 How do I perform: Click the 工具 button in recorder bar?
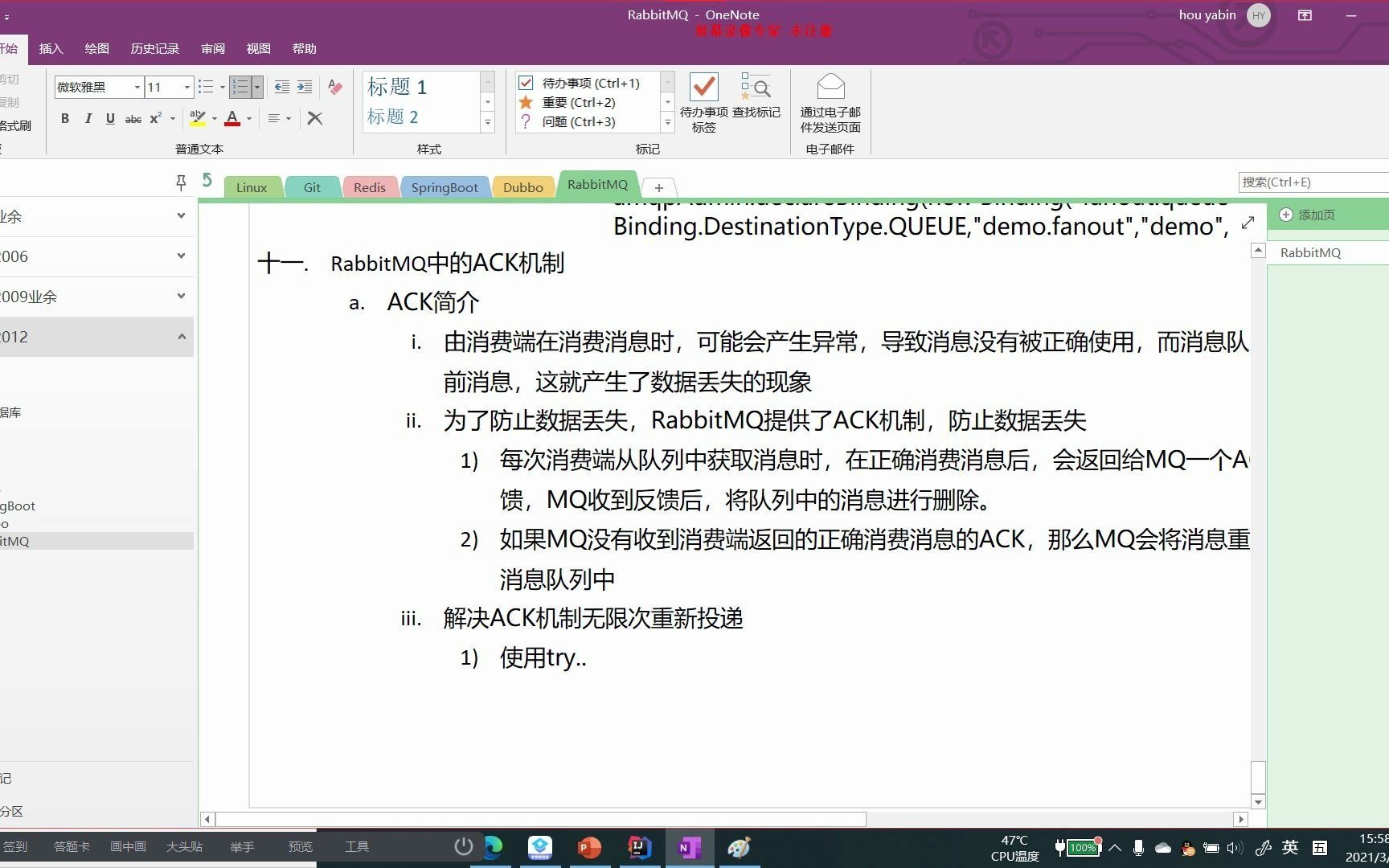[x=357, y=846]
